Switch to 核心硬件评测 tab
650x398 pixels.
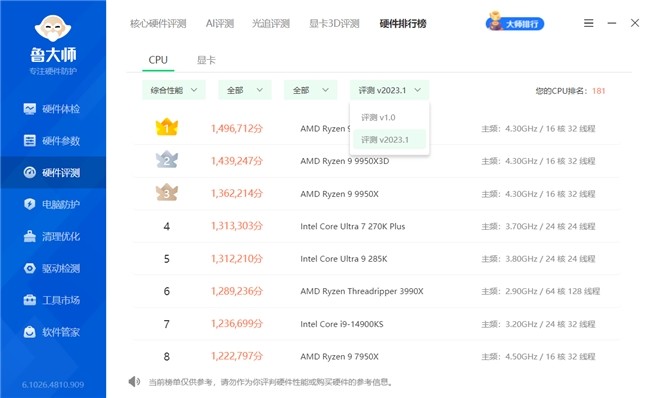pos(158,24)
